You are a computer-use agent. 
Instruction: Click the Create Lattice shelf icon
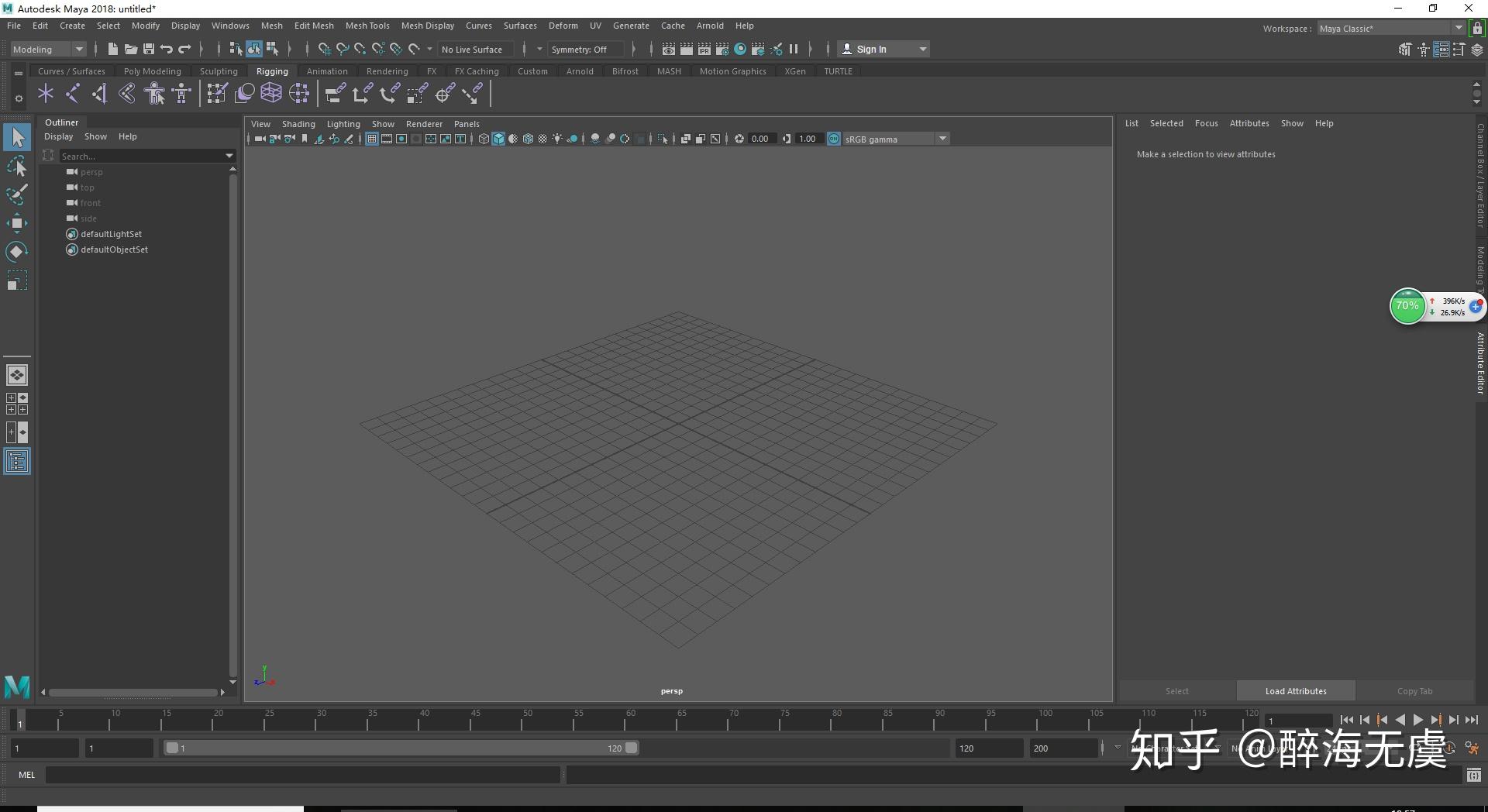tap(270, 95)
